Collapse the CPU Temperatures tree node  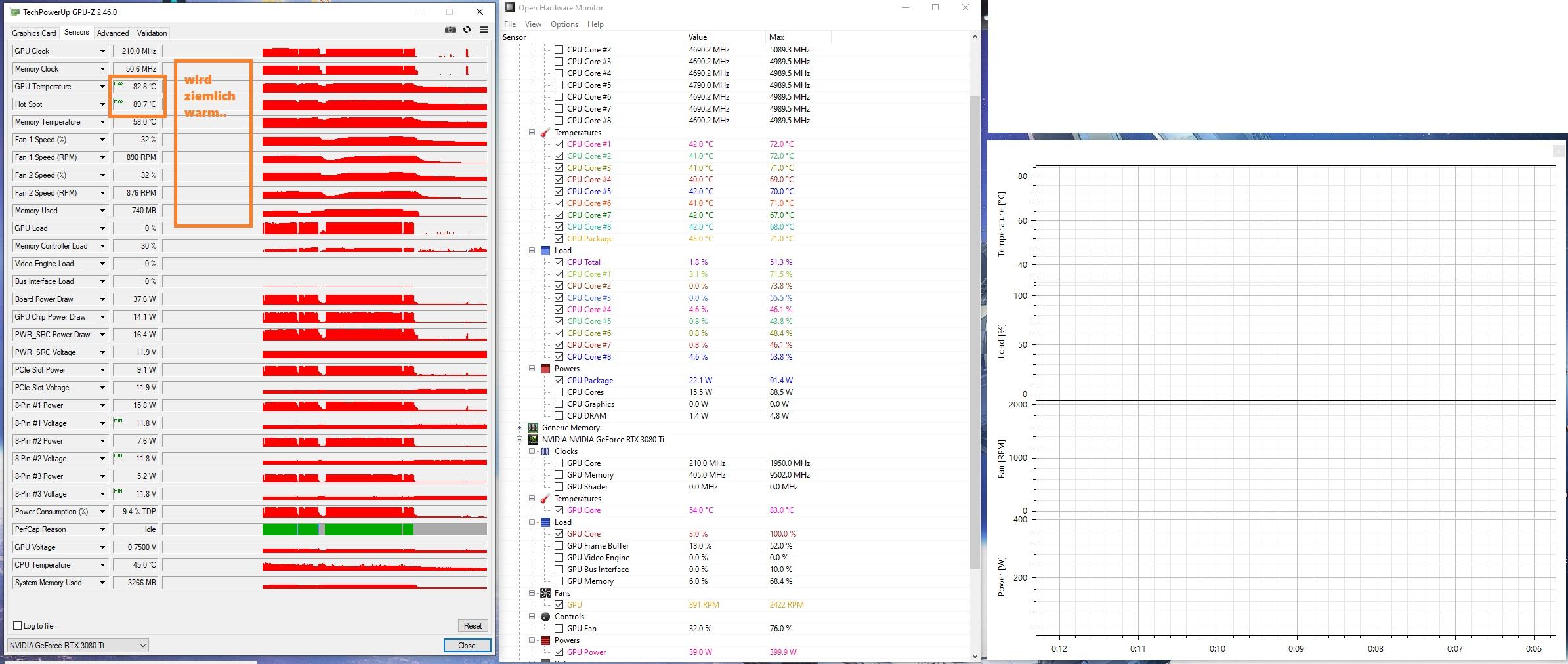point(532,133)
